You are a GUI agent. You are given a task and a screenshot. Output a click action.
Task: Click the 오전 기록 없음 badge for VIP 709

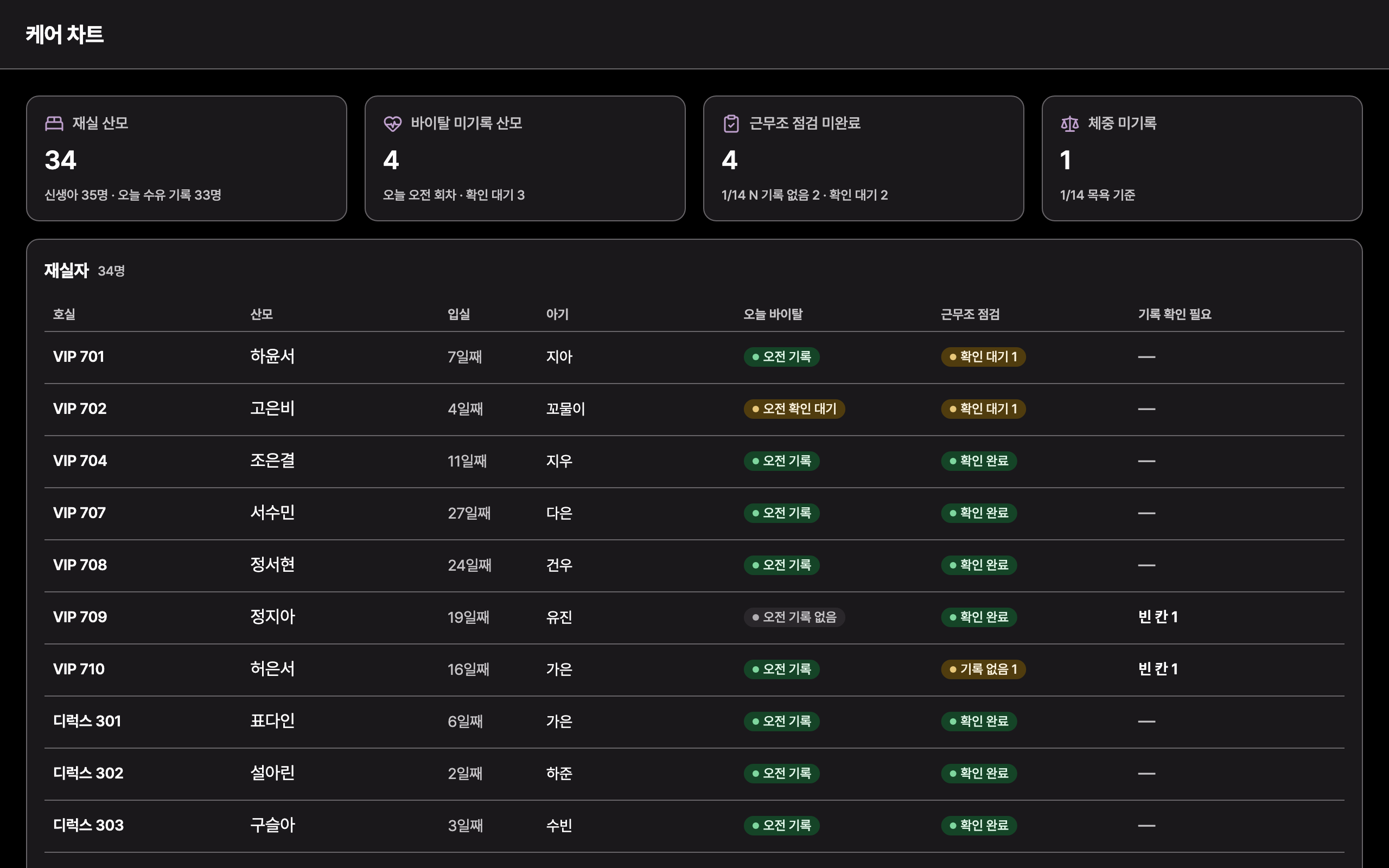click(x=794, y=617)
